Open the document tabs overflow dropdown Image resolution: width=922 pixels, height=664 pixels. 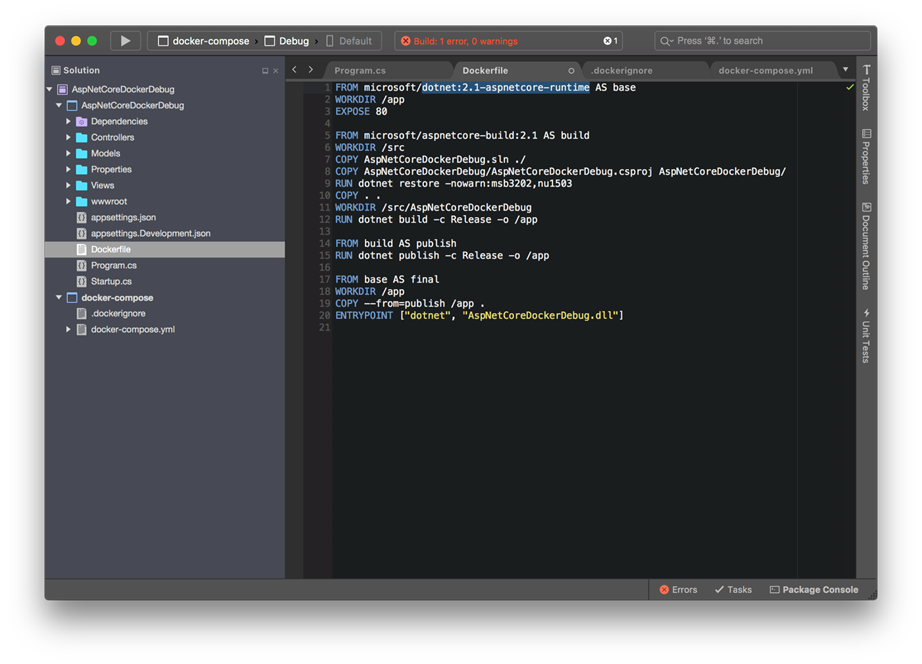point(846,69)
